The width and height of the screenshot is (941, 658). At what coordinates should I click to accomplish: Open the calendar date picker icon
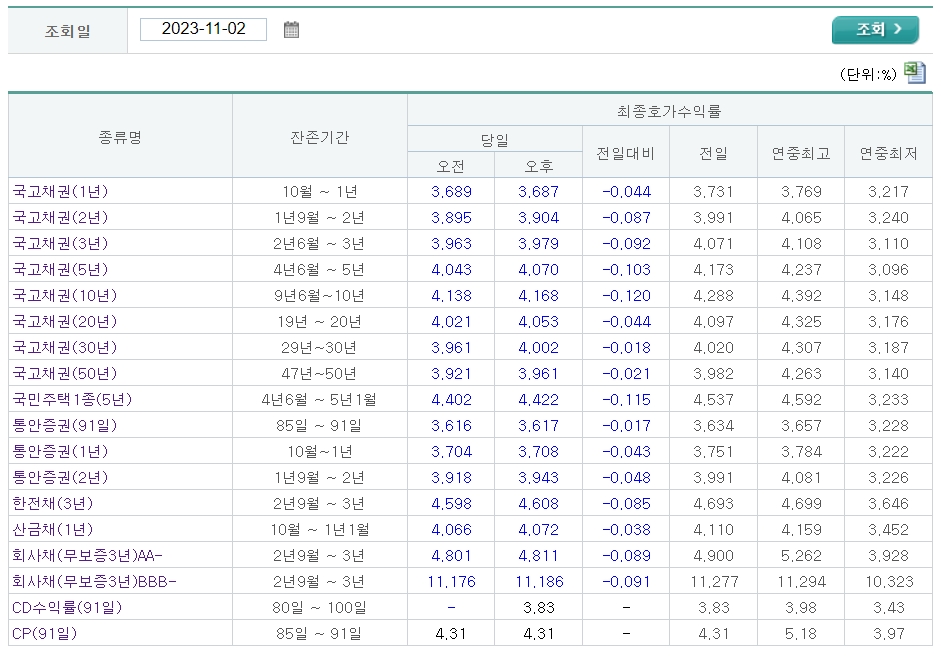(291, 29)
